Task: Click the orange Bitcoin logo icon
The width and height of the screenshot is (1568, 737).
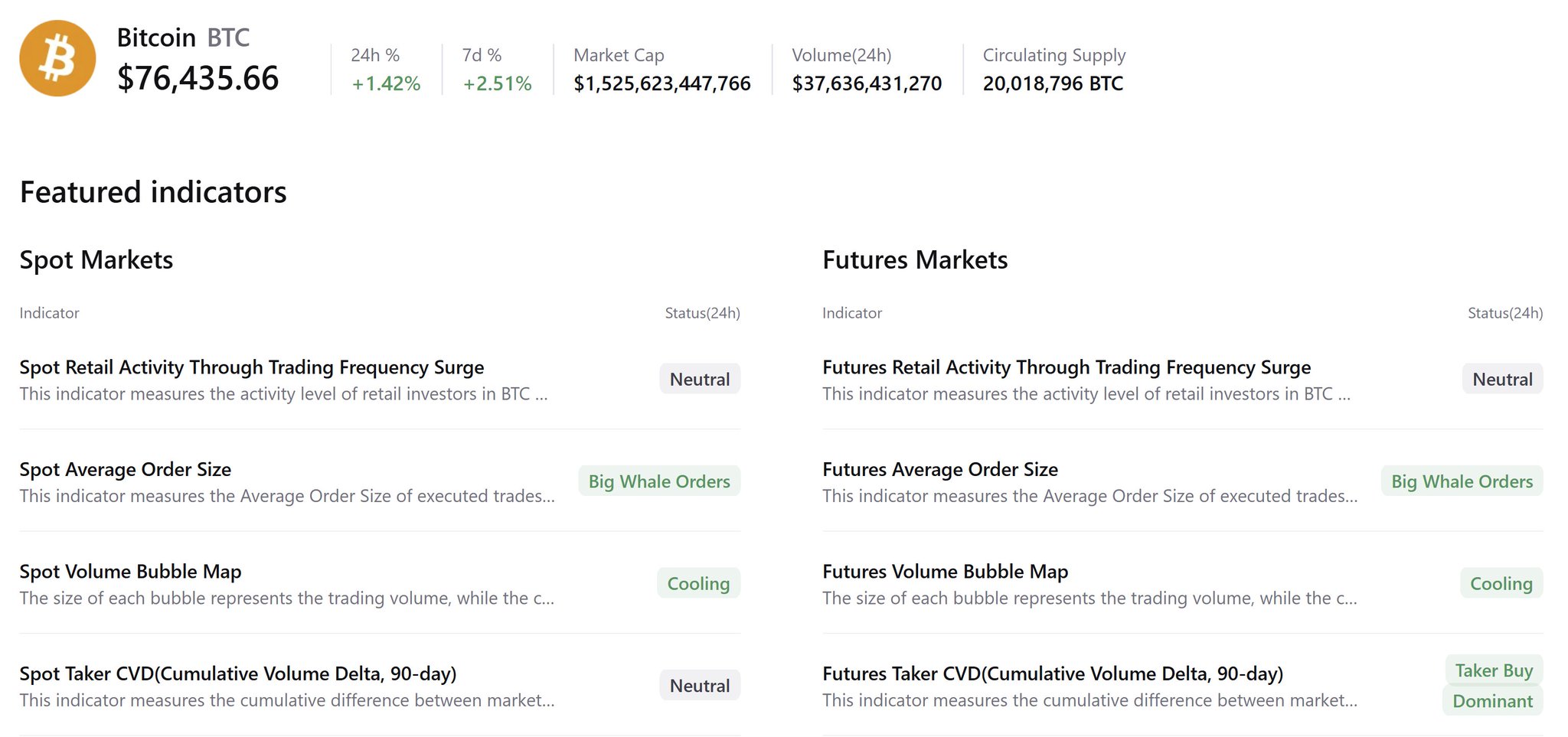Action: [x=57, y=58]
